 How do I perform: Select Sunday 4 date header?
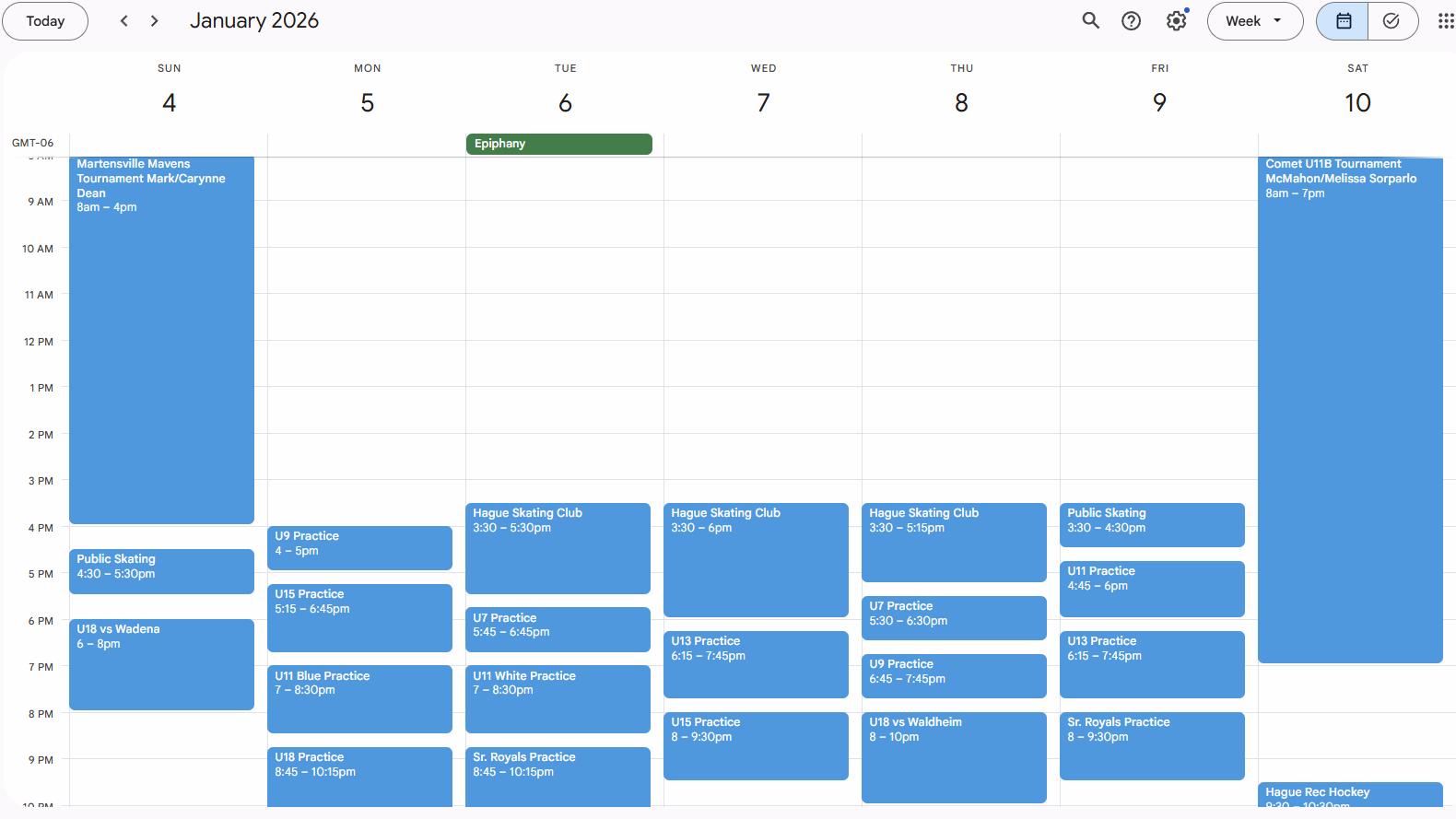click(169, 102)
